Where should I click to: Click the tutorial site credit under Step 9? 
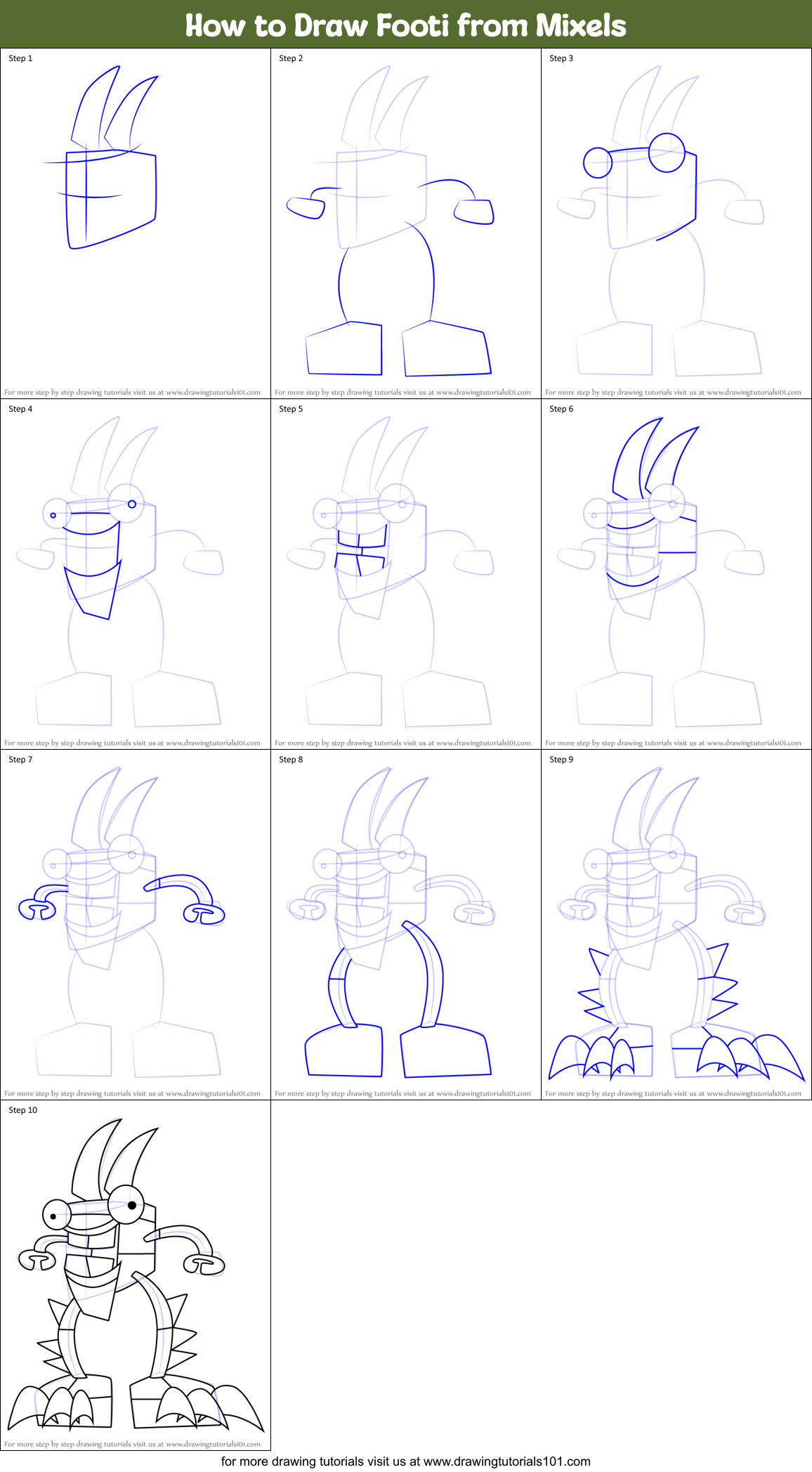(673, 1094)
